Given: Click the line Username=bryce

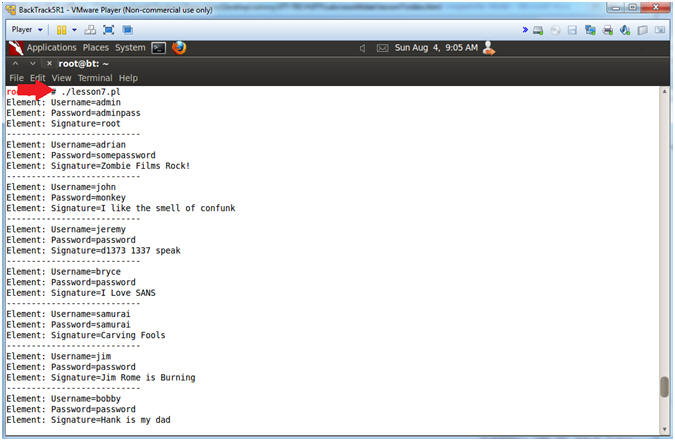Looking at the screenshot, I should click(x=64, y=272).
